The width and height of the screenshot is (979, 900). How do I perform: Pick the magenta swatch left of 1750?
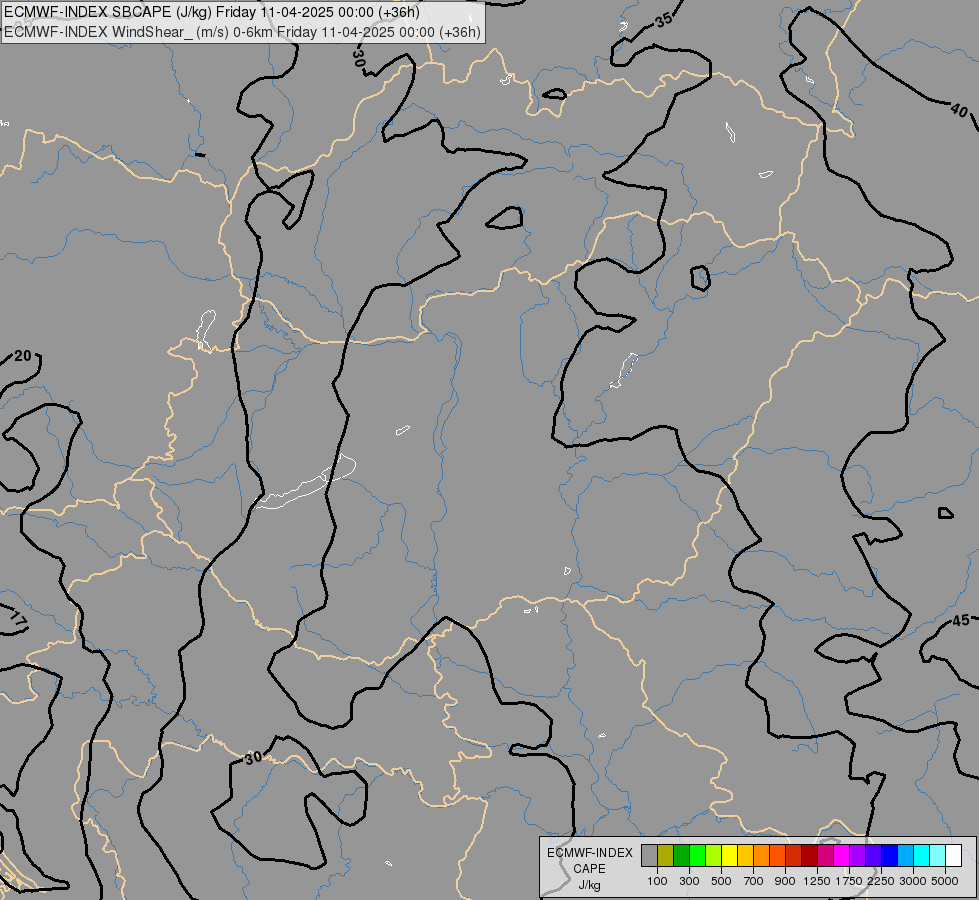tap(842, 856)
